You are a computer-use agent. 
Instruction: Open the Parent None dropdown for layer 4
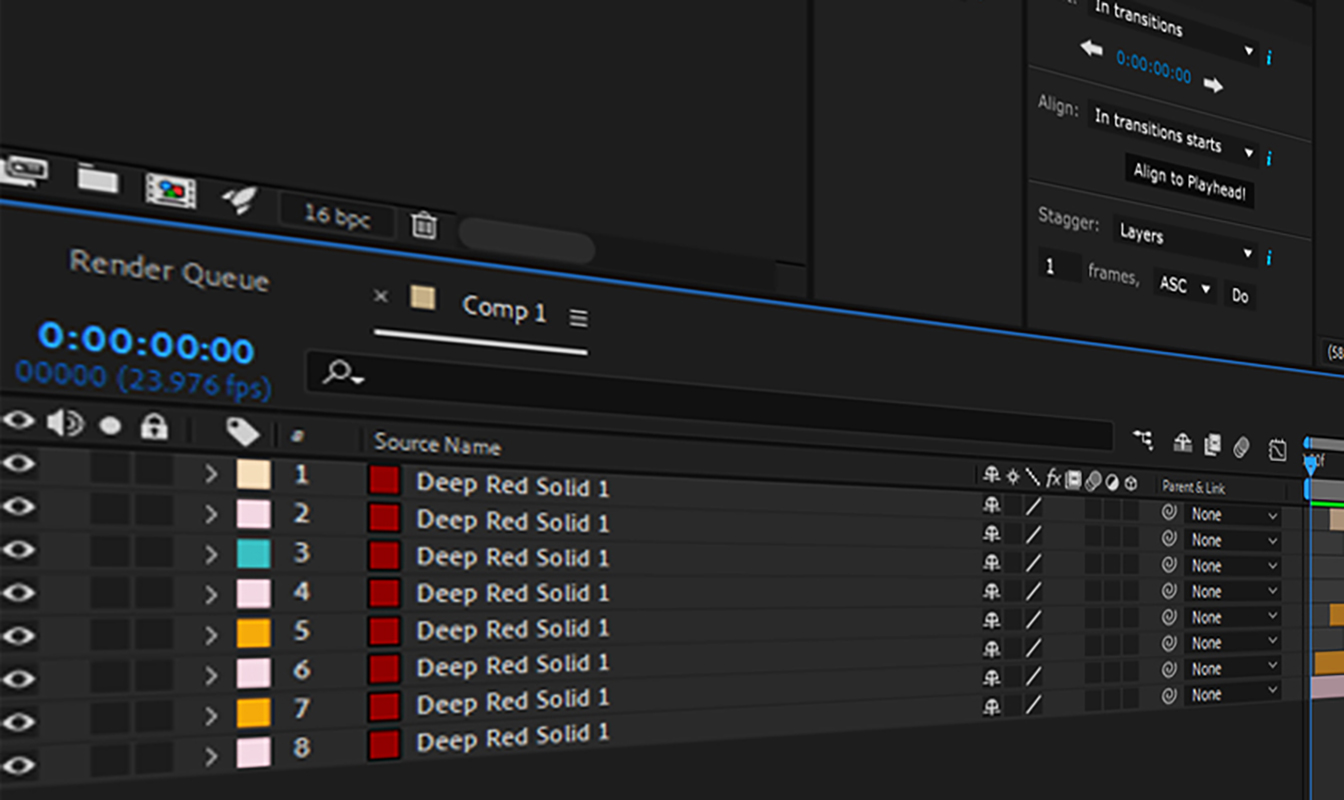1232,592
